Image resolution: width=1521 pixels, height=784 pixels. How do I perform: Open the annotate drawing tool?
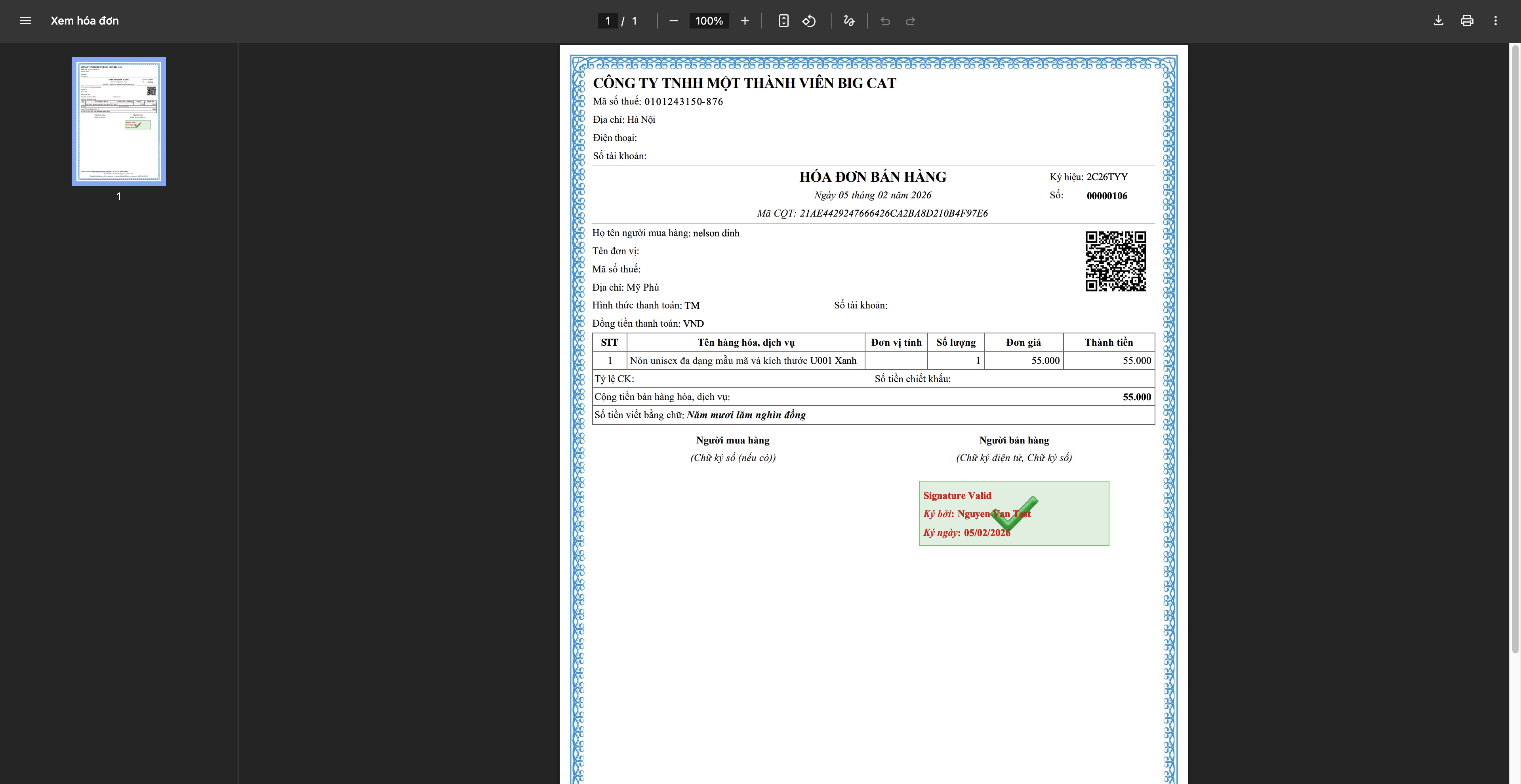(849, 21)
